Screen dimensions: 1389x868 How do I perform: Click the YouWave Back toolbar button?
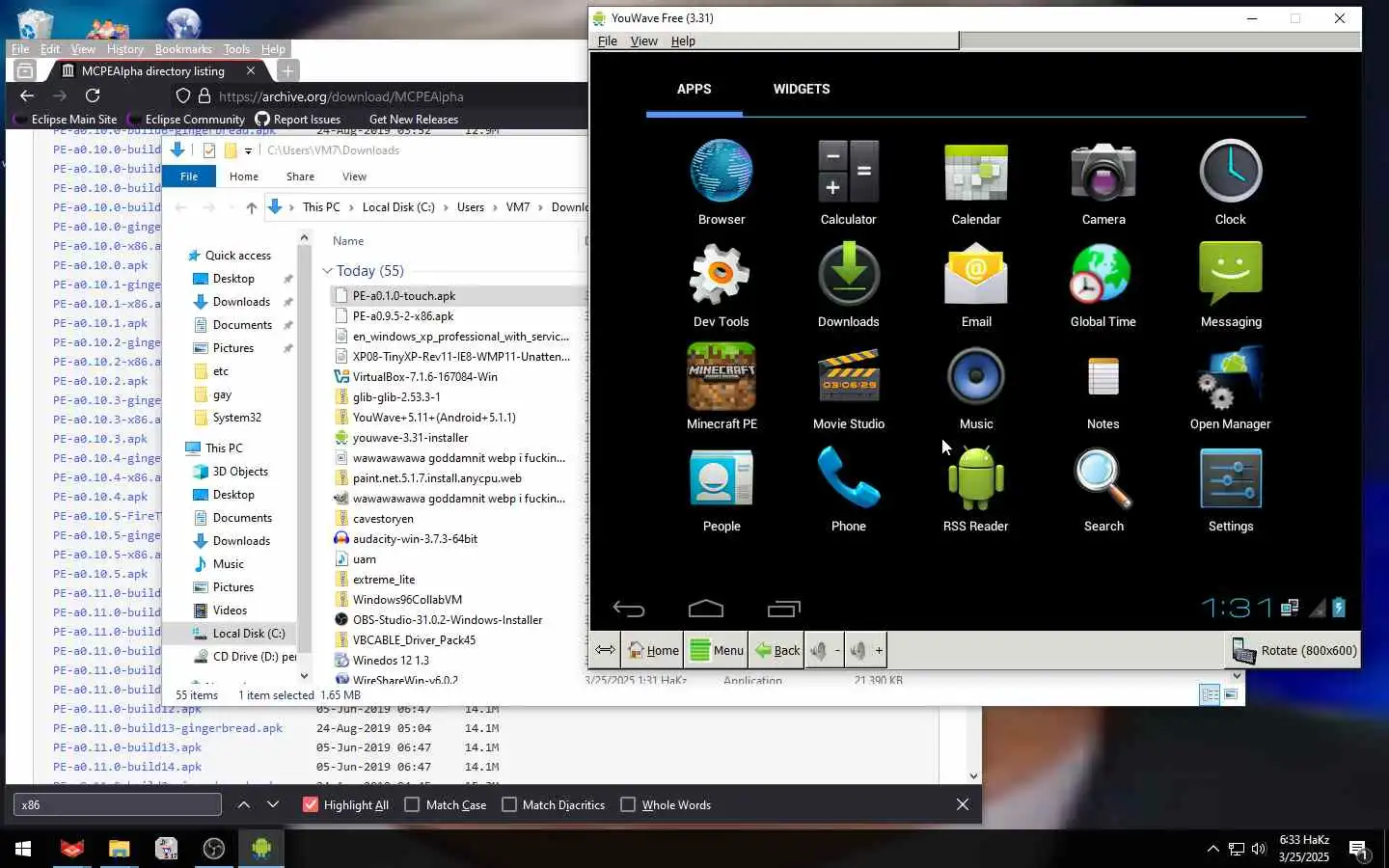coord(776,650)
